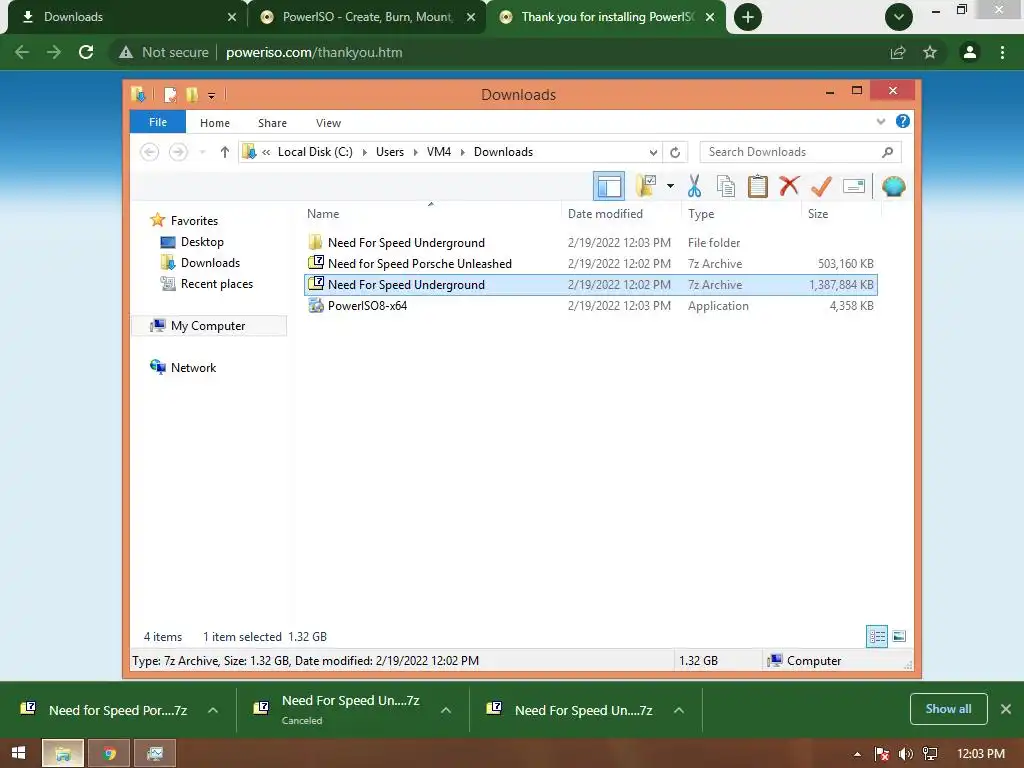Switch to the Downloads Chrome tab
This screenshot has width=1024, height=768.
click(127, 17)
